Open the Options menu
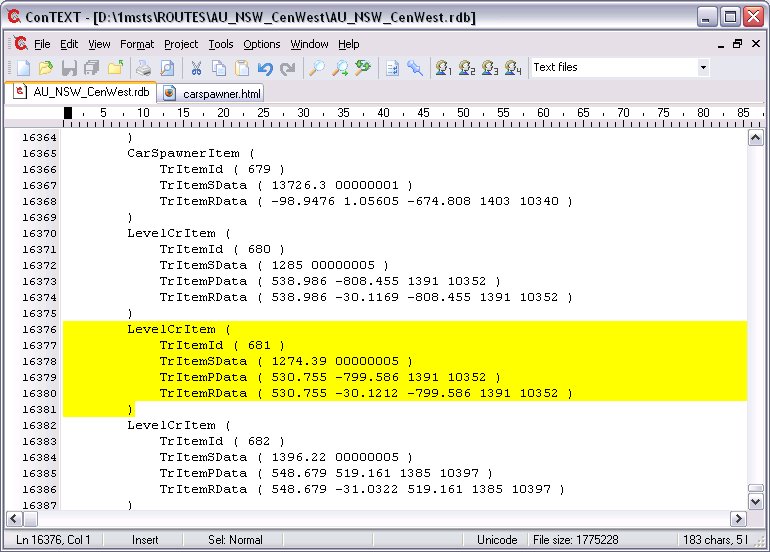 click(262, 44)
